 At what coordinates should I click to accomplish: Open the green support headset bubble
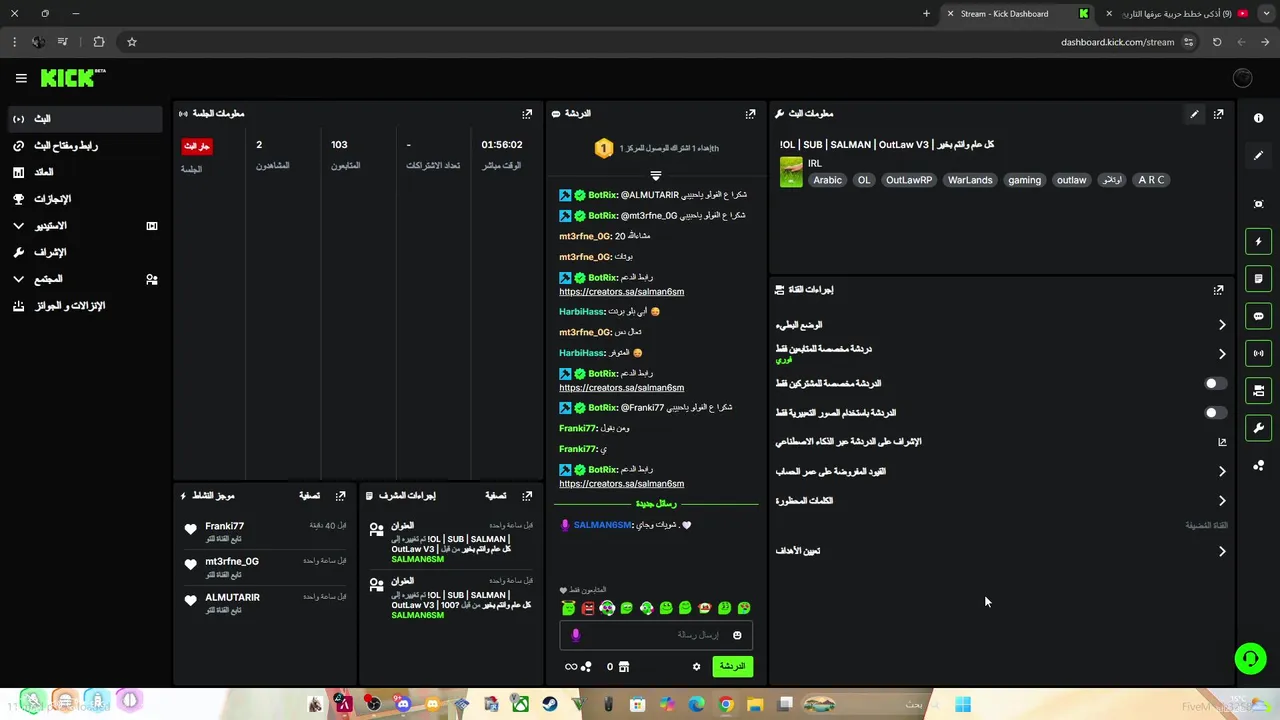(x=1250, y=658)
